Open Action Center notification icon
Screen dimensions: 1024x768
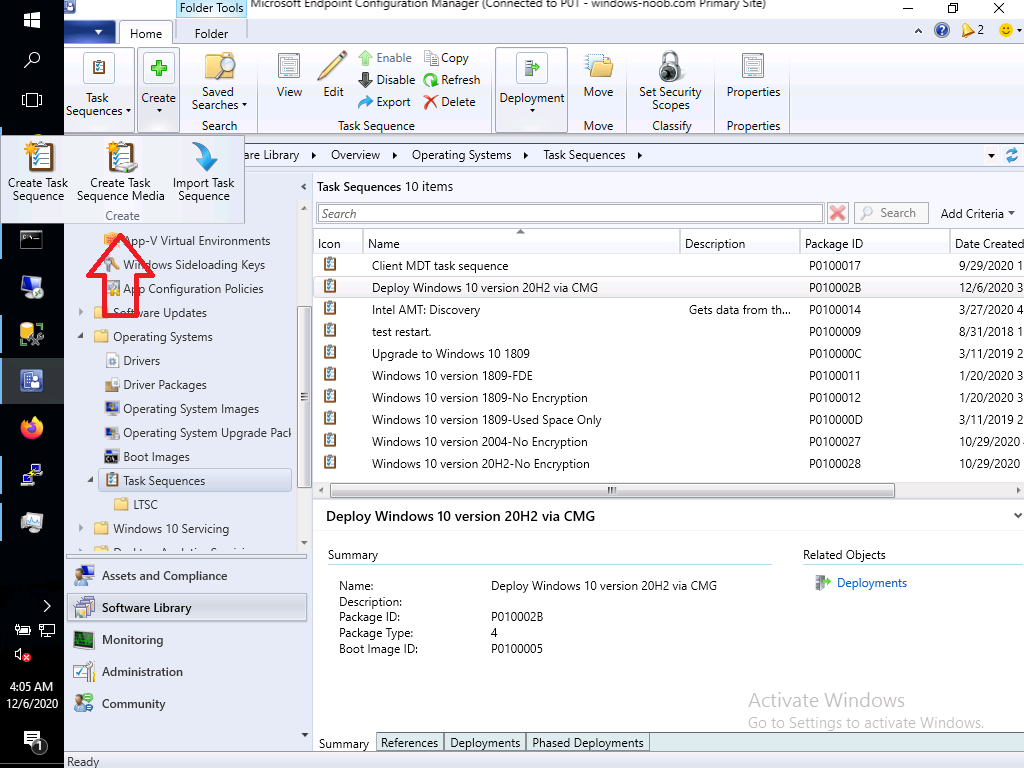click(x=33, y=741)
